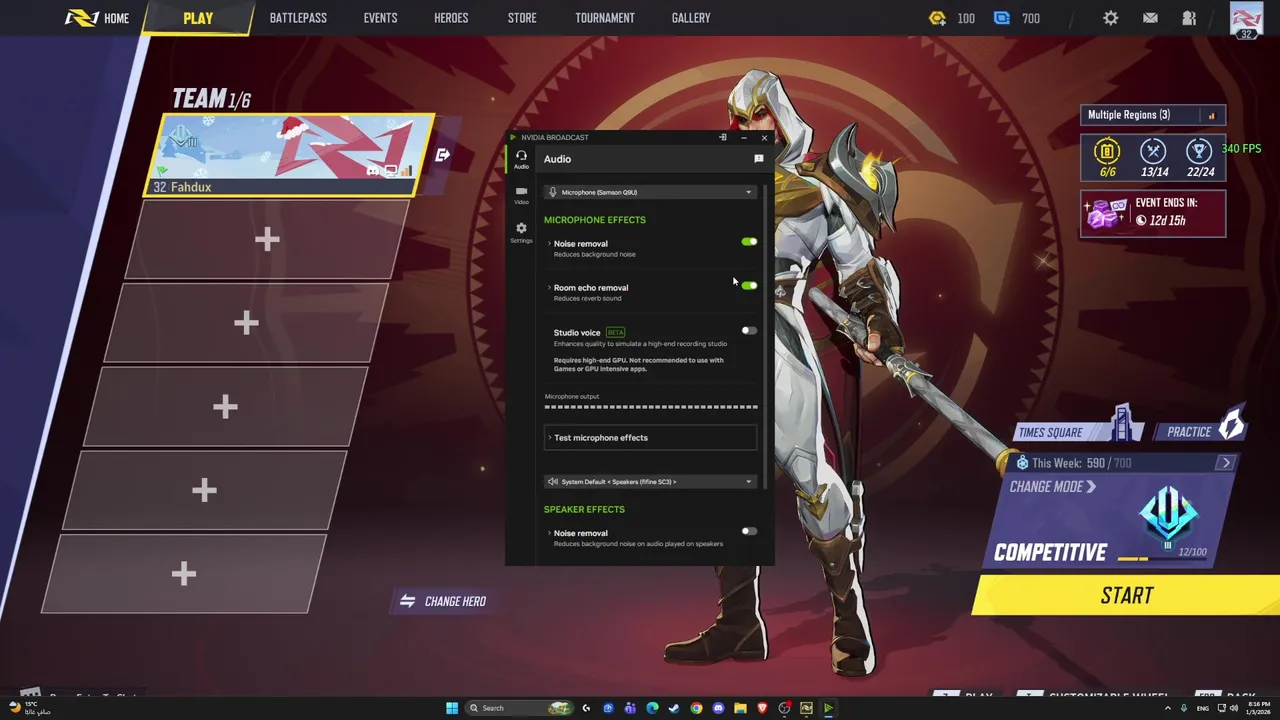Click the Microphone output level meter
This screenshot has height=720, width=1280.
click(651, 407)
